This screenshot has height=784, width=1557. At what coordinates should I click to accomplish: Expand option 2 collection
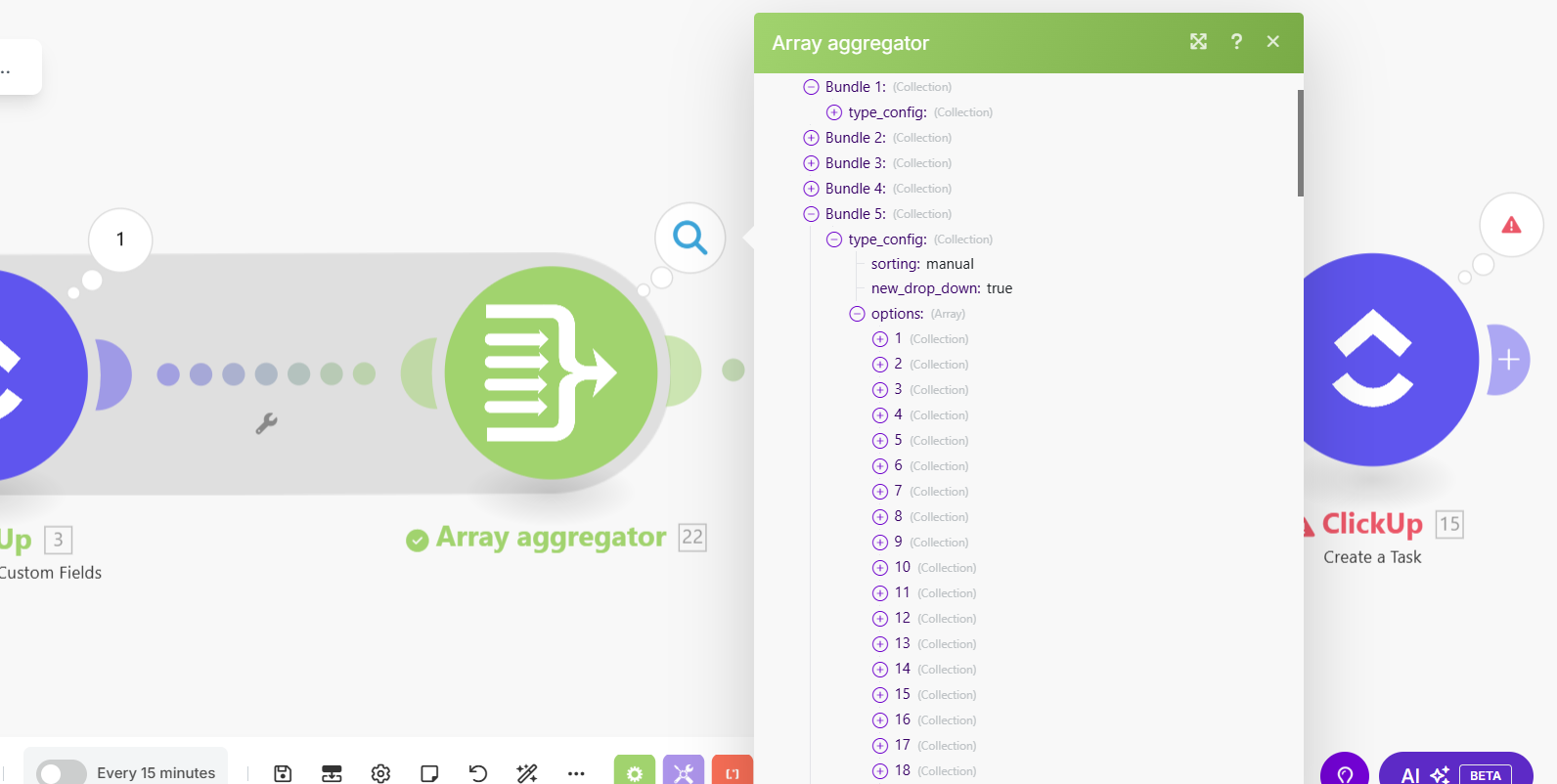[x=880, y=365]
